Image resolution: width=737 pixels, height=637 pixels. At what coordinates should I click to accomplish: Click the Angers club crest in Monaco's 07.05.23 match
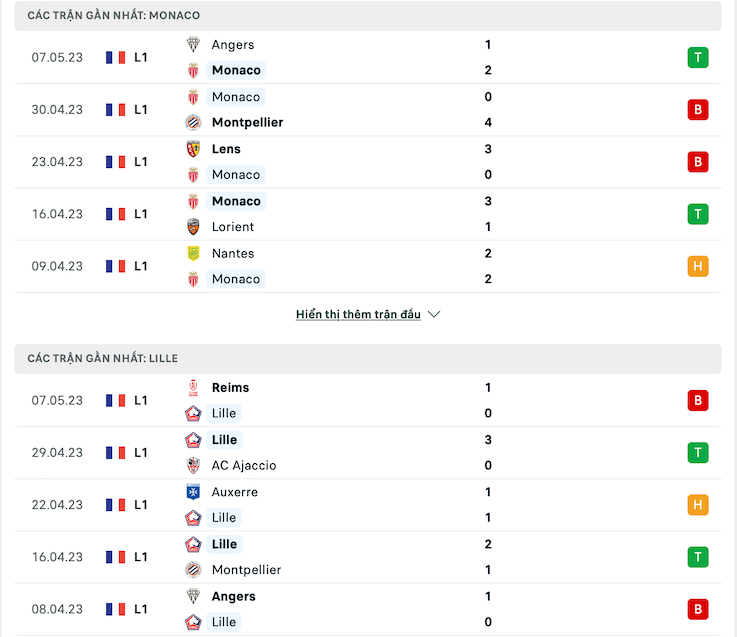[x=193, y=45]
